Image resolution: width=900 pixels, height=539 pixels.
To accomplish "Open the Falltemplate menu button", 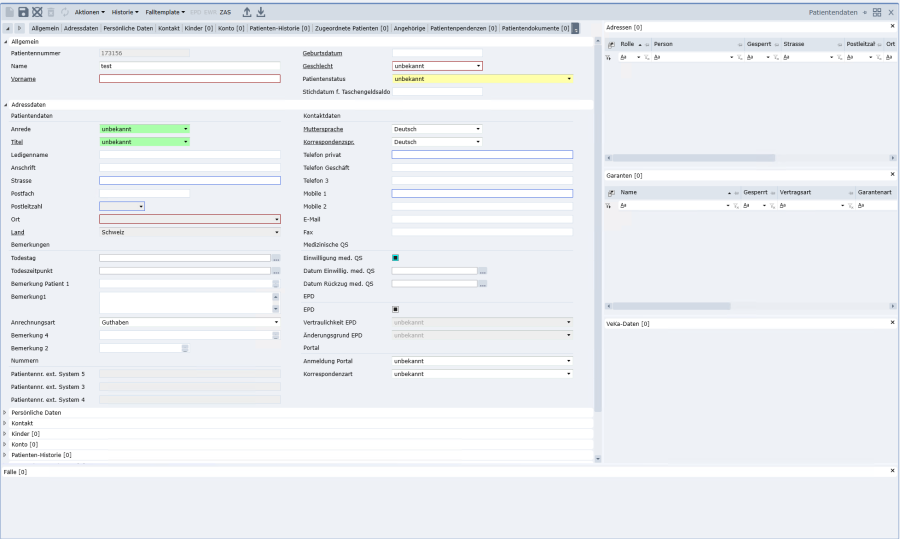I will pos(164,11).
